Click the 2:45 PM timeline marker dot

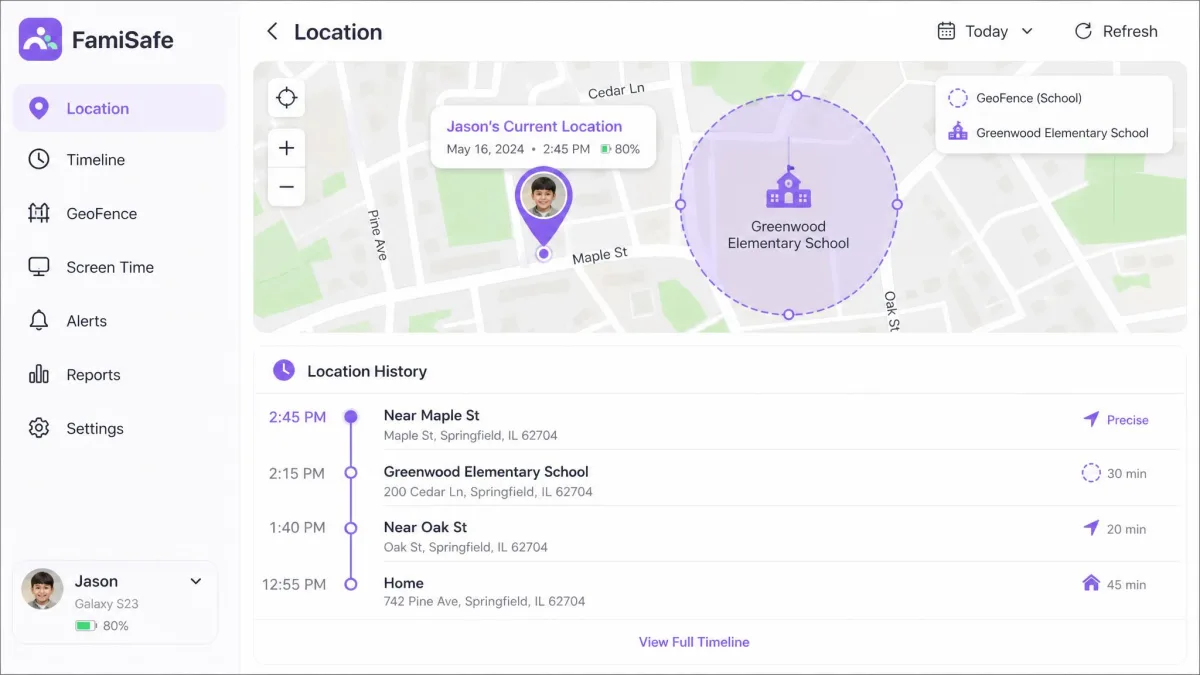pos(350,417)
